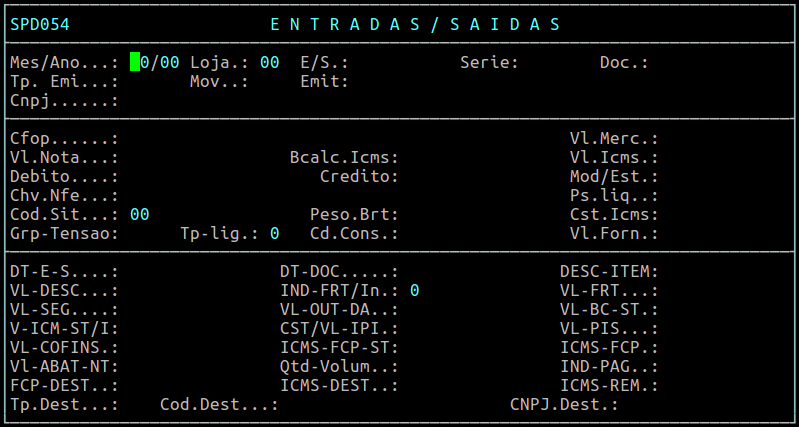The width and height of the screenshot is (799, 427).
Task: Click the Loja field showing 00
Action: pos(269,62)
